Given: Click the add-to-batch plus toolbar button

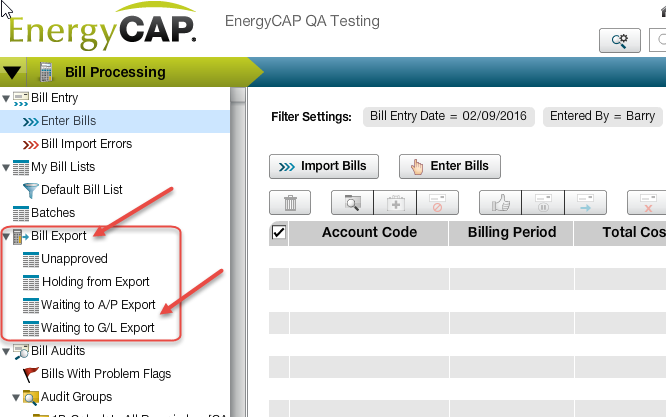Looking at the screenshot, I should [x=395, y=203].
